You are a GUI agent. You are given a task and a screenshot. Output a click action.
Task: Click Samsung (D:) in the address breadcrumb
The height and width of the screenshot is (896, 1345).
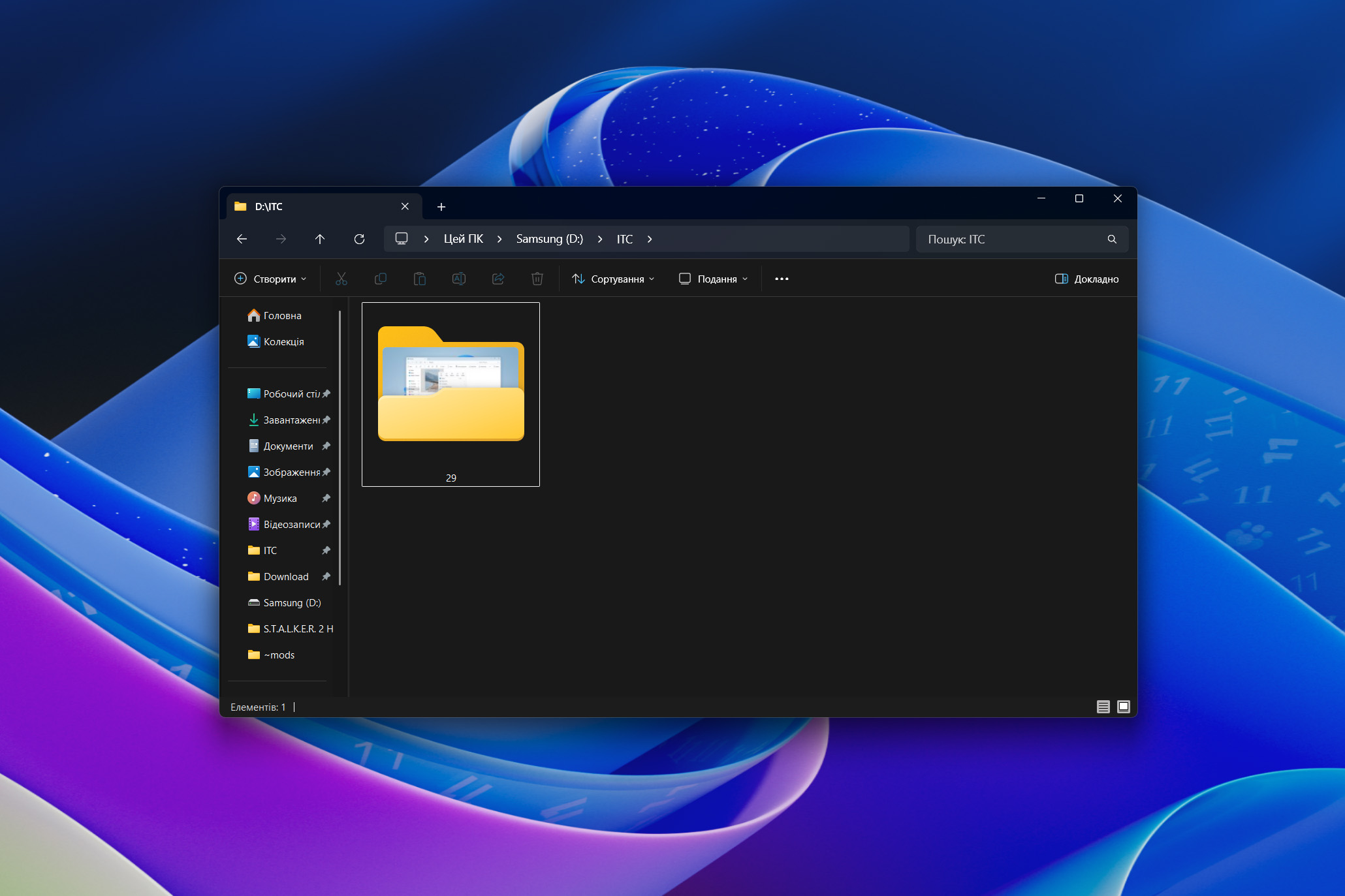[x=549, y=239]
